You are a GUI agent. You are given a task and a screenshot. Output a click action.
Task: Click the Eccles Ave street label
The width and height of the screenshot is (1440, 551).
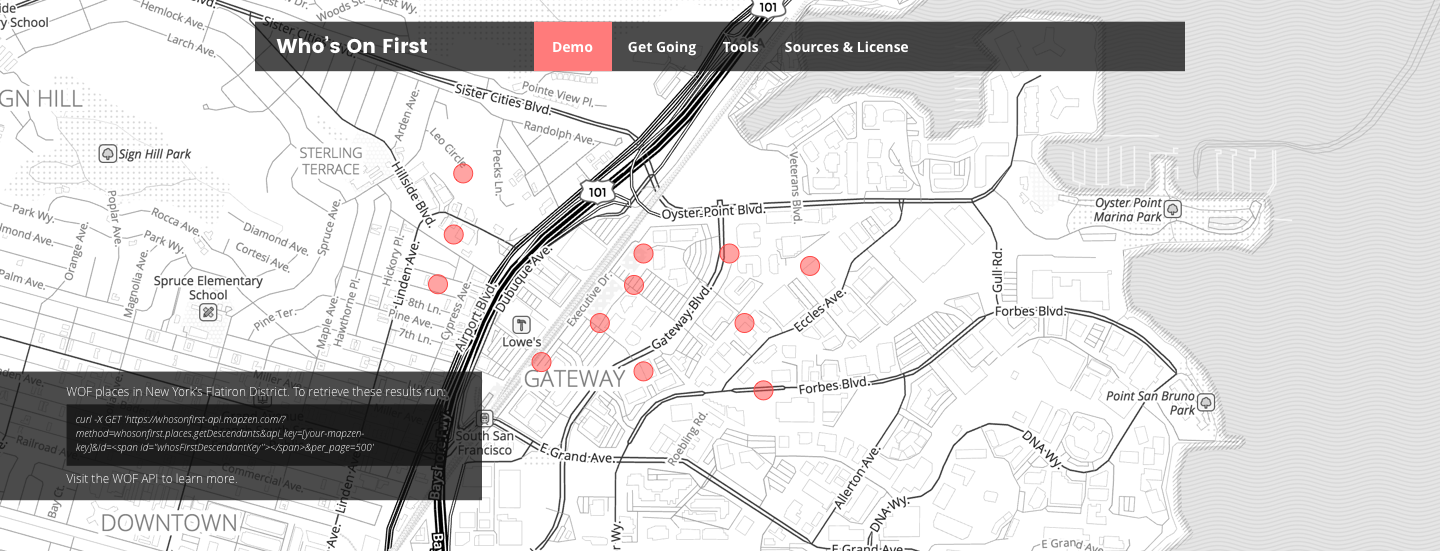point(820,311)
